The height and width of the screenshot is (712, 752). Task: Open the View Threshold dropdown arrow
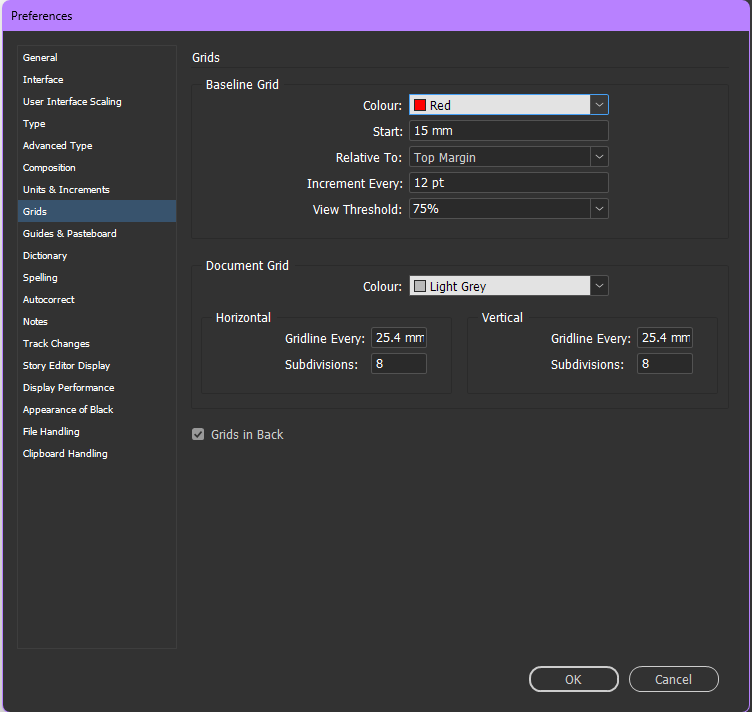tap(599, 209)
